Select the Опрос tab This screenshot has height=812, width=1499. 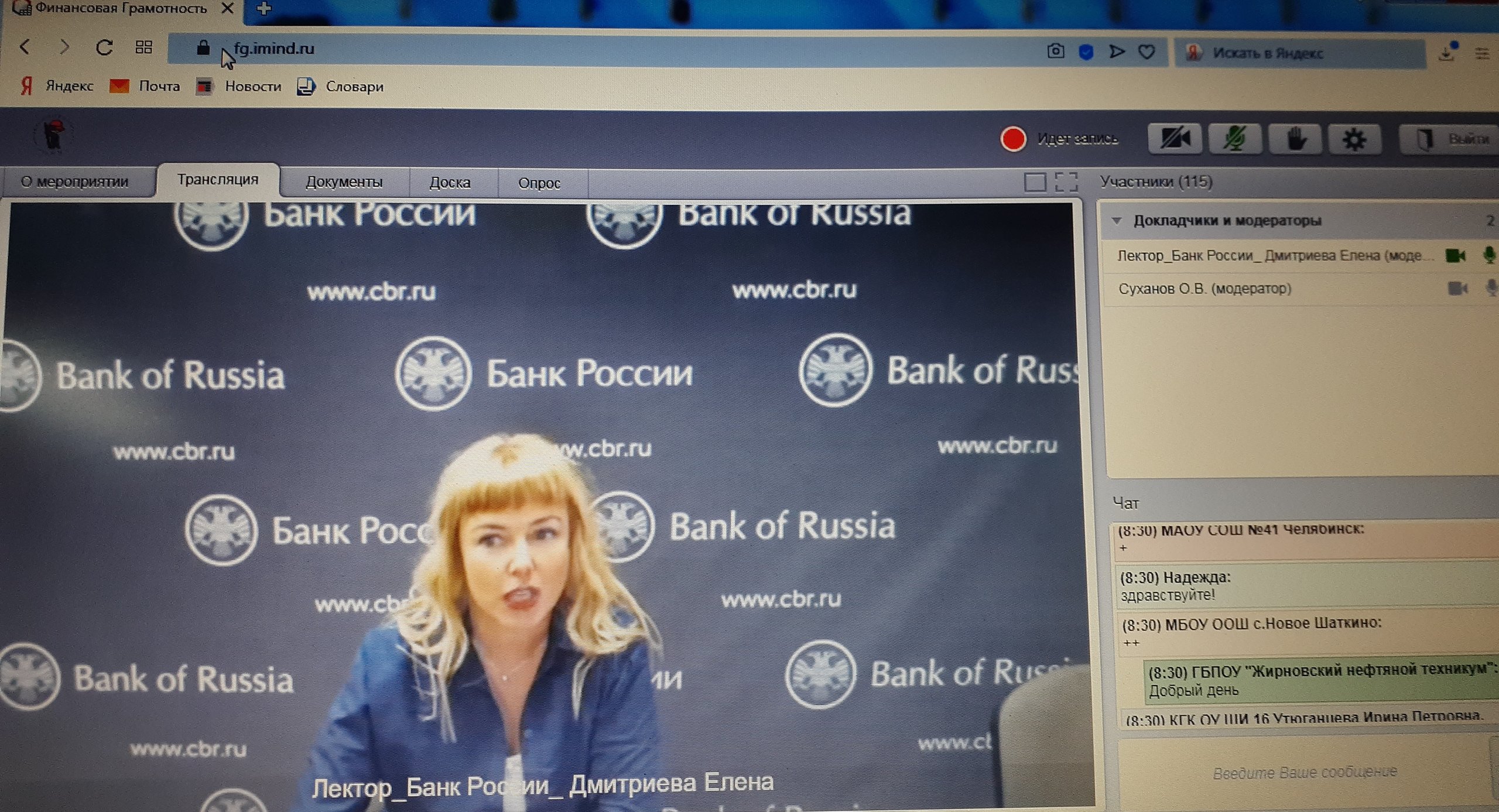(x=539, y=183)
